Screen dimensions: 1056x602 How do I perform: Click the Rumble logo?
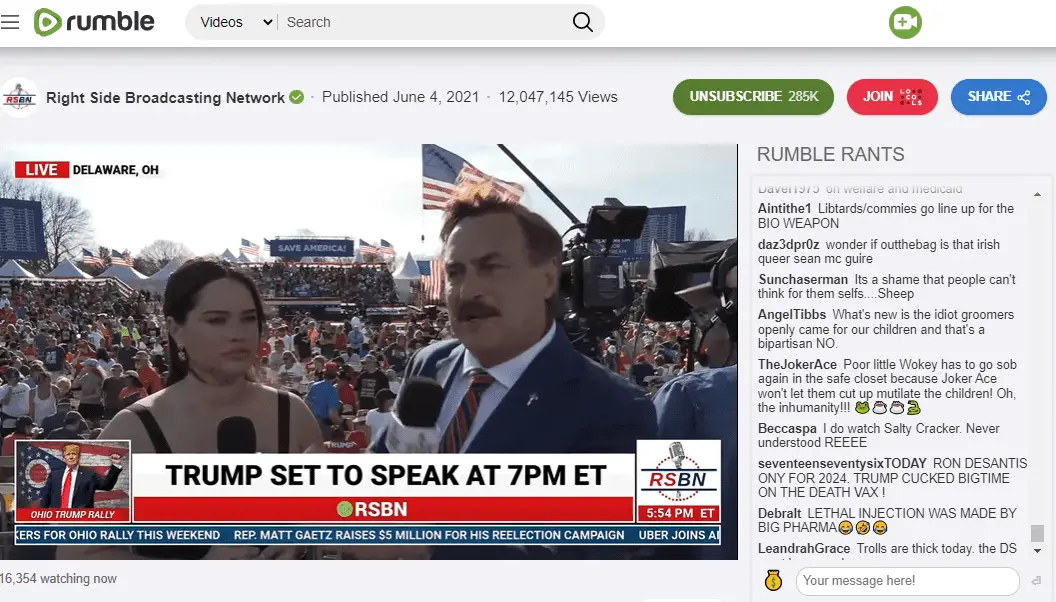tap(94, 22)
